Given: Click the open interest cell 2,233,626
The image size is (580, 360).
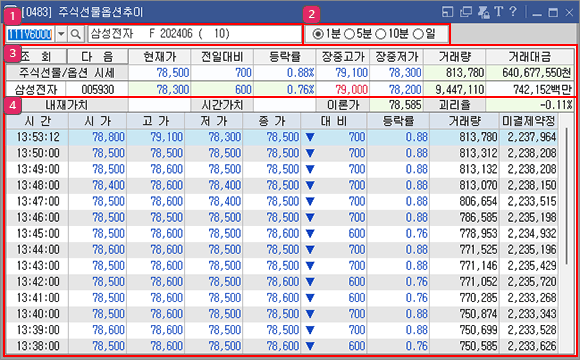Looking at the screenshot, I should (529, 346).
